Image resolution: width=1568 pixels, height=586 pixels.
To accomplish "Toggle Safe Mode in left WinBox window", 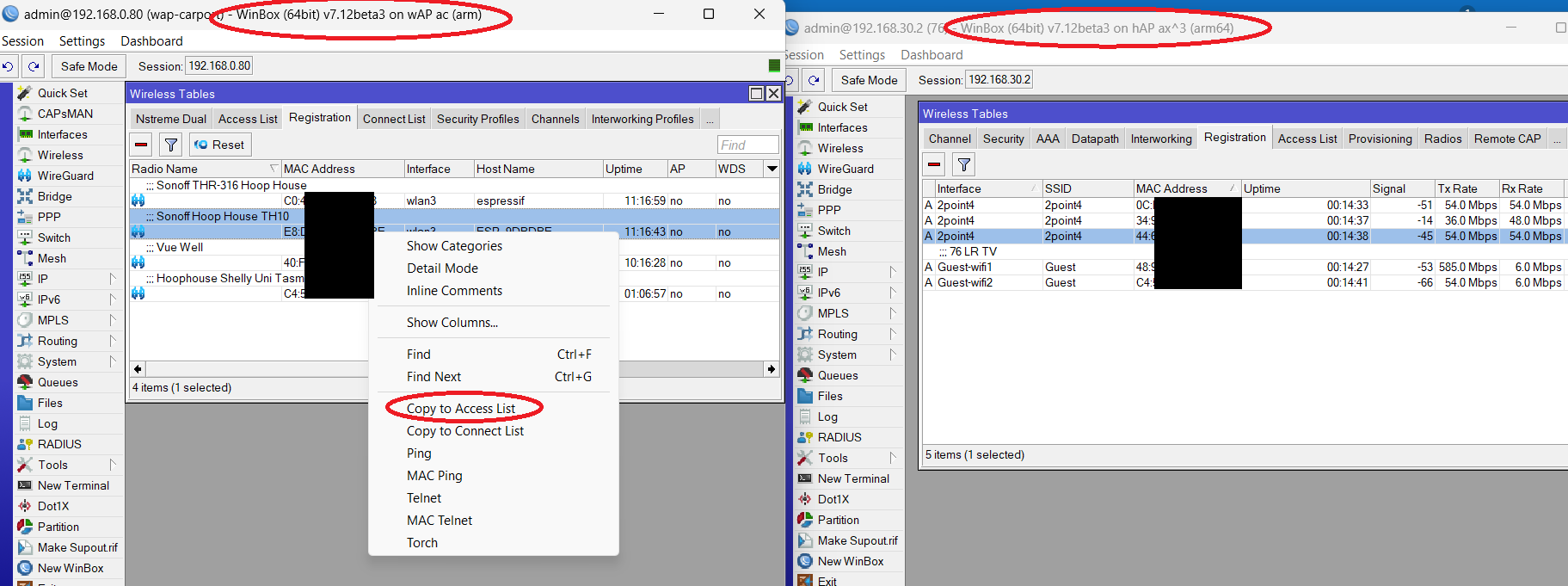I will tap(89, 66).
